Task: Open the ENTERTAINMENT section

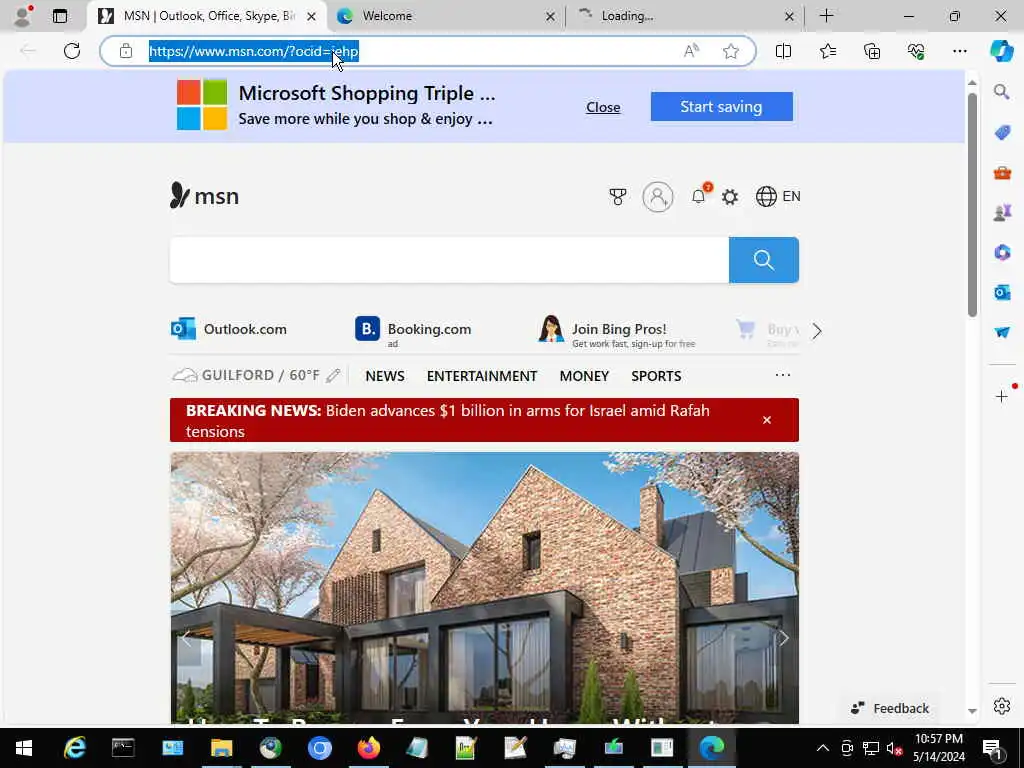Action: point(482,376)
